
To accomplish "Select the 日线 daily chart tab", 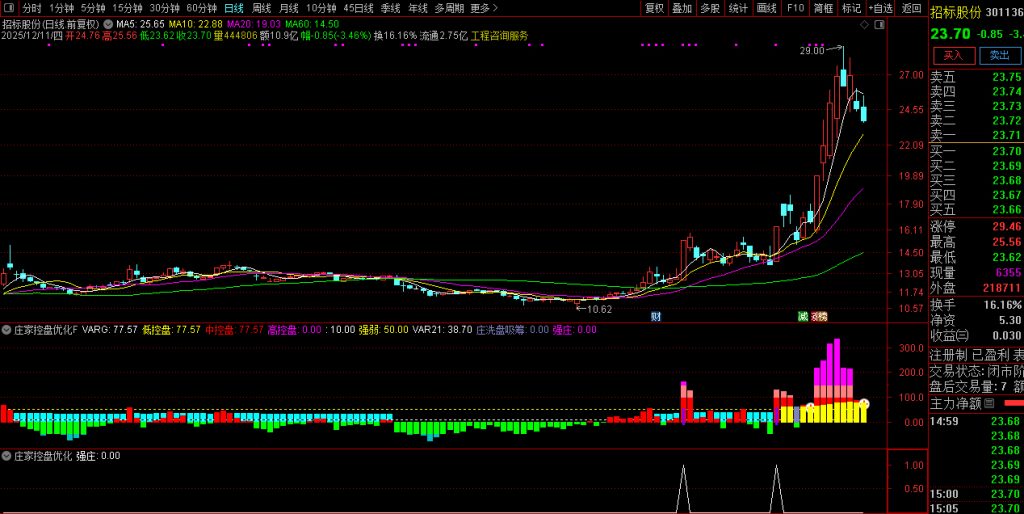I will [x=234, y=8].
